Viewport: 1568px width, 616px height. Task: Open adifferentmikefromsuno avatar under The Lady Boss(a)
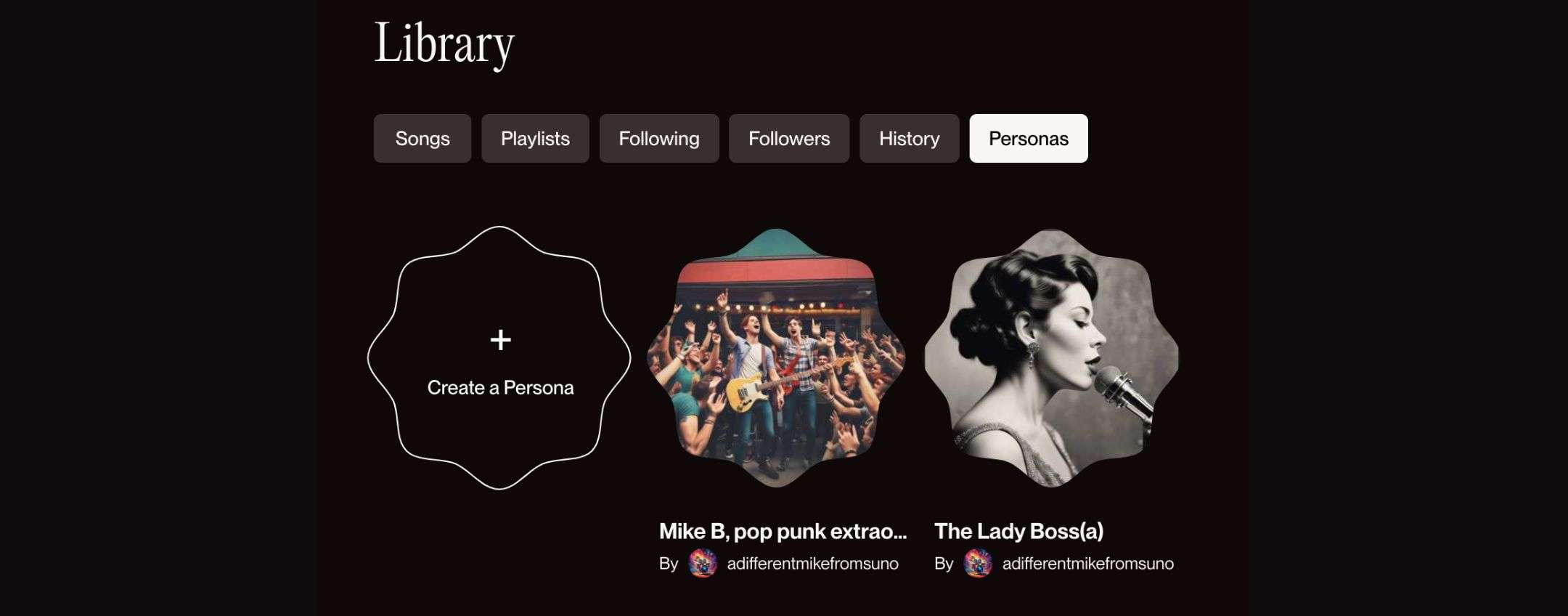(977, 564)
